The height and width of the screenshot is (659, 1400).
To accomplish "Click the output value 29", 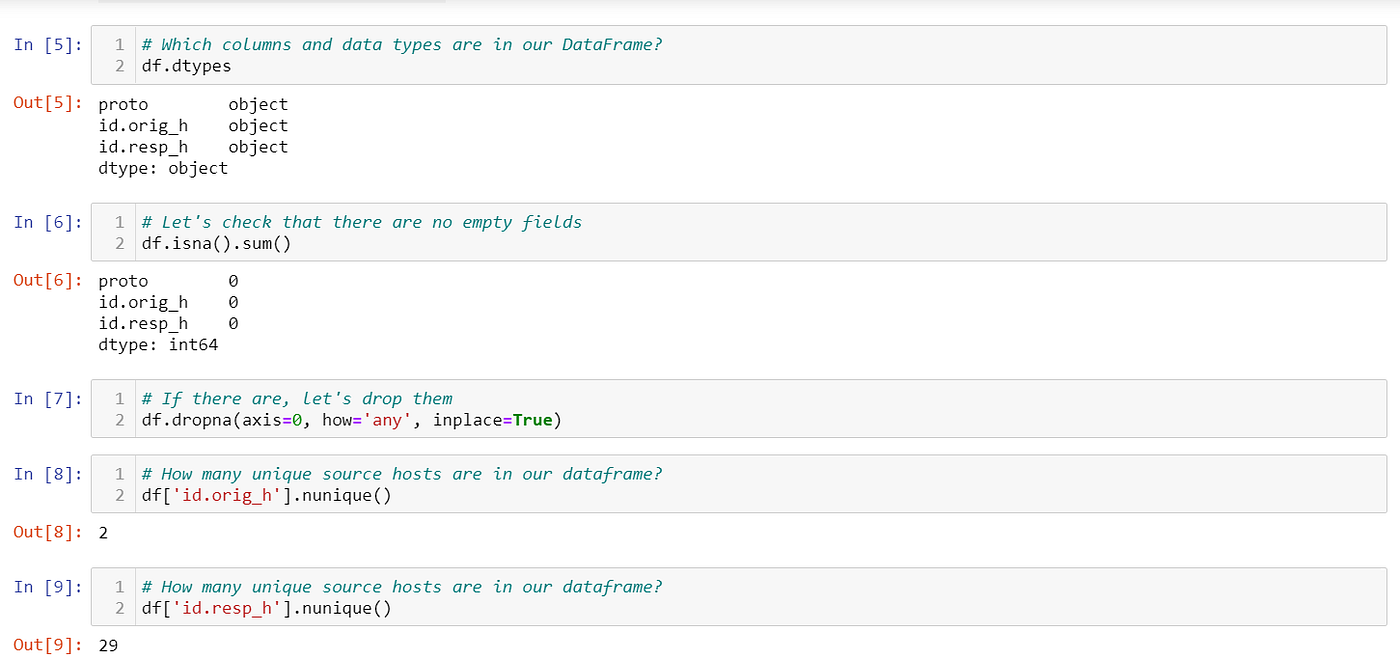I will coord(108,646).
